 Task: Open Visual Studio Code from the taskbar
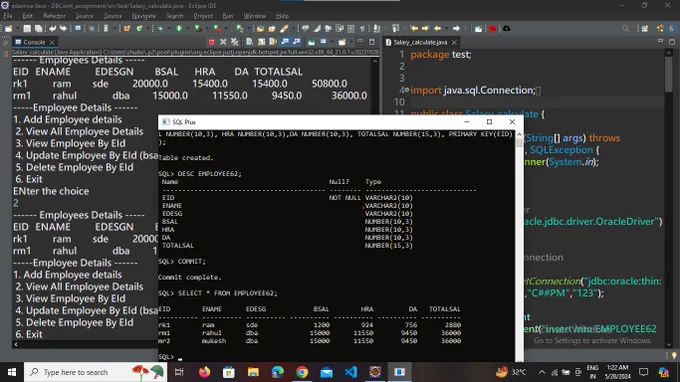(351, 372)
